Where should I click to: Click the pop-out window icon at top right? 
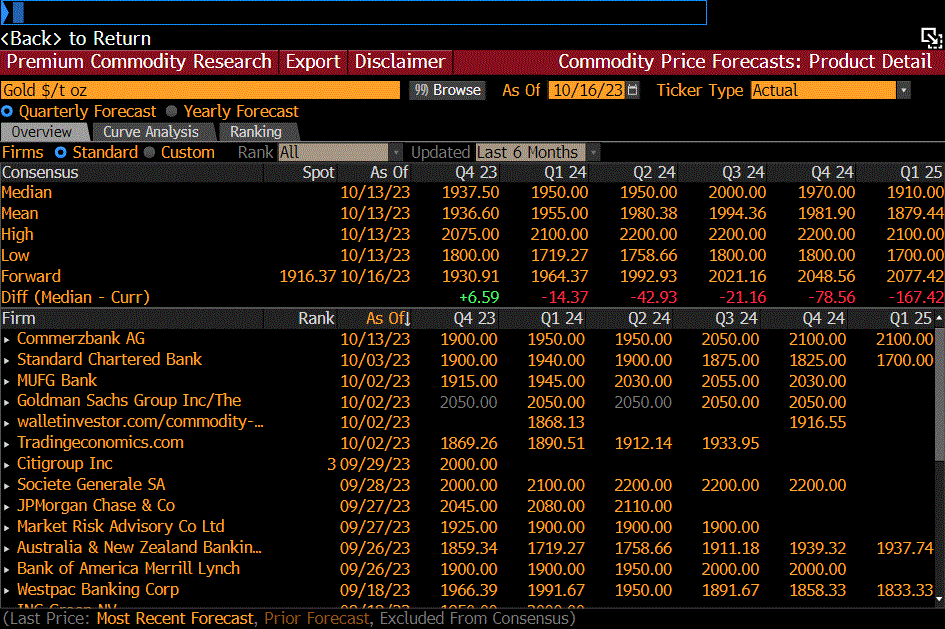click(931, 38)
